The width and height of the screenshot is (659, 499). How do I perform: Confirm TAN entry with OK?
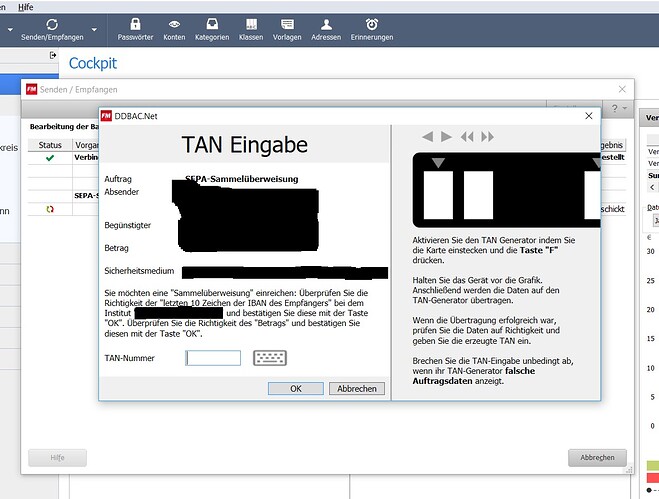coord(296,388)
